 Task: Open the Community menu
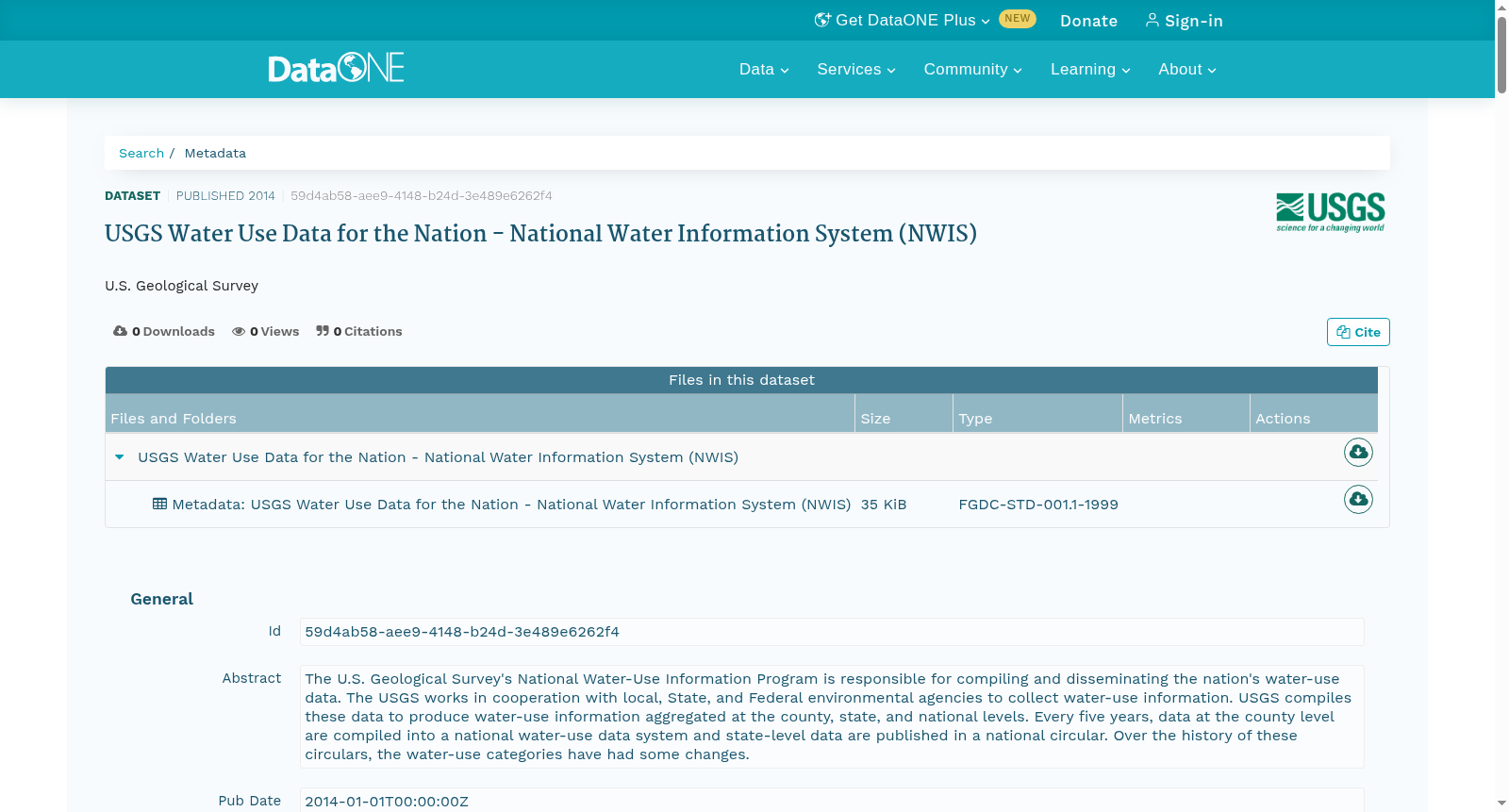pos(972,70)
